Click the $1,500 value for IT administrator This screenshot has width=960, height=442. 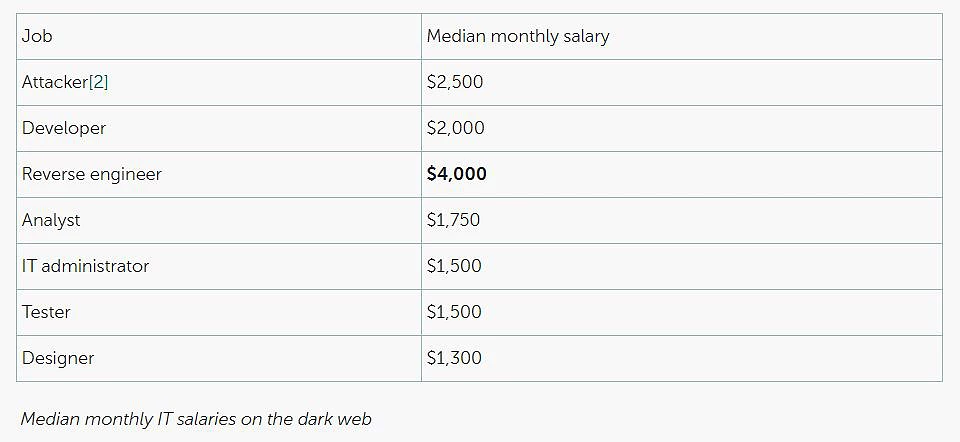[x=454, y=266]
